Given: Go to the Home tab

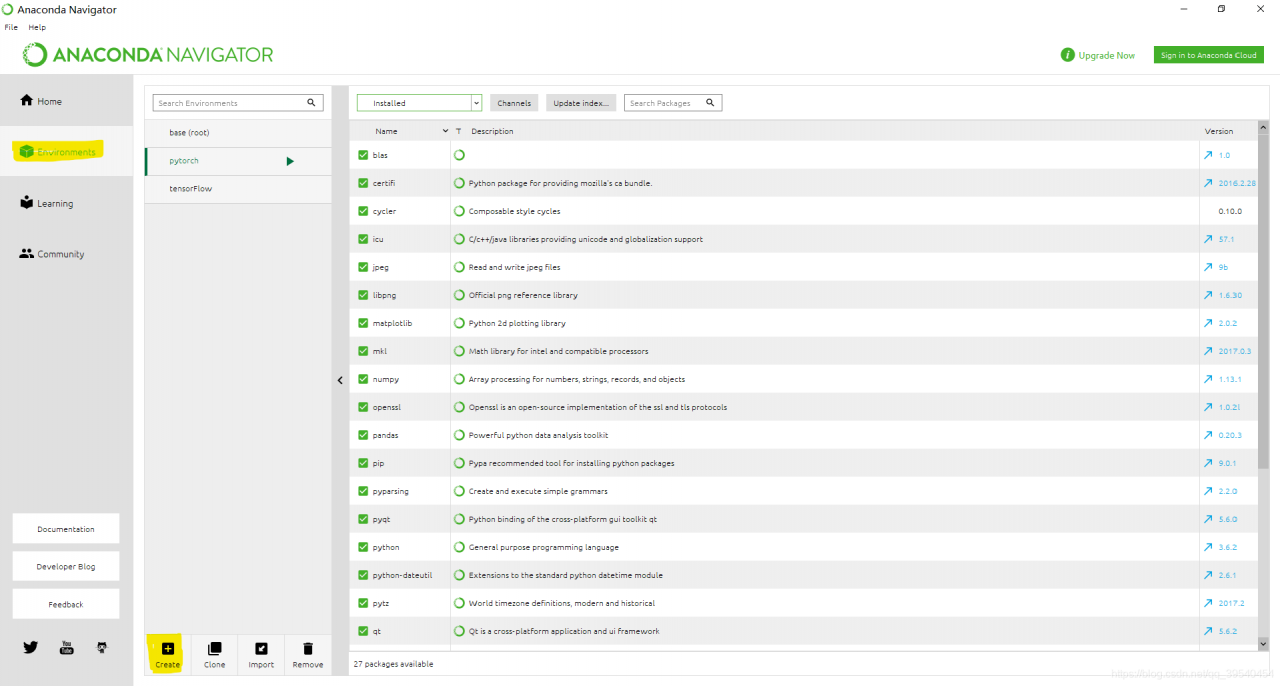Looking at the screenshot, I should (x=66, y=101).
